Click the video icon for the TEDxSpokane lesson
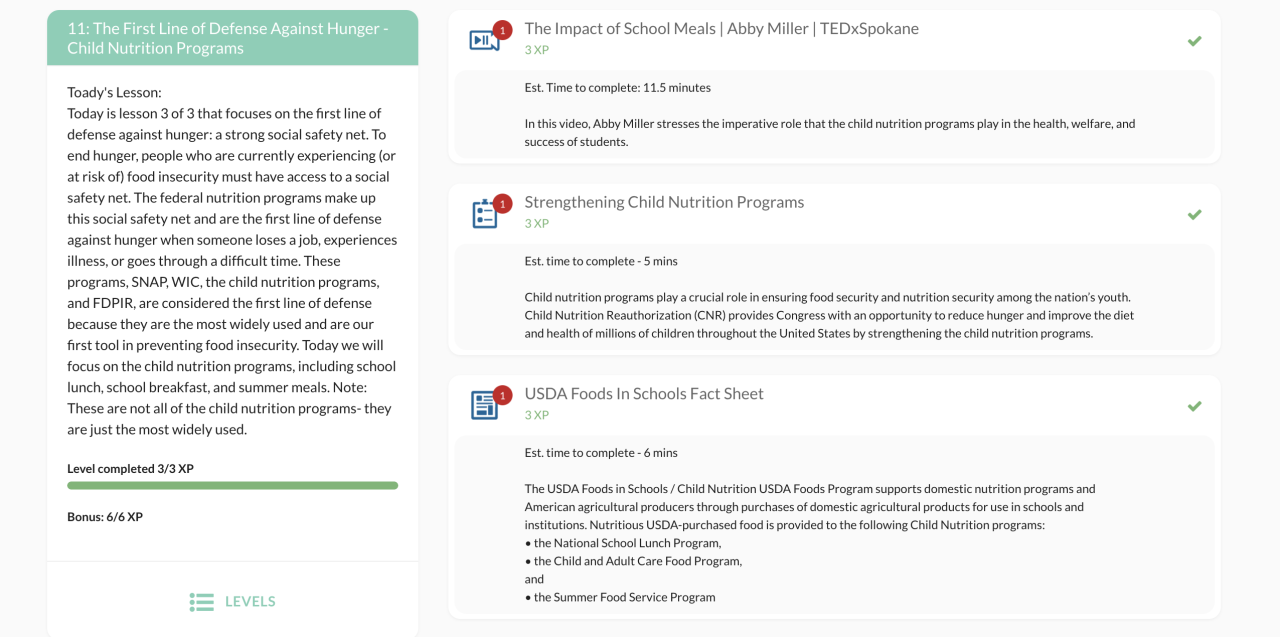This screenshot has height=637, width=1280. coord(483,41)
